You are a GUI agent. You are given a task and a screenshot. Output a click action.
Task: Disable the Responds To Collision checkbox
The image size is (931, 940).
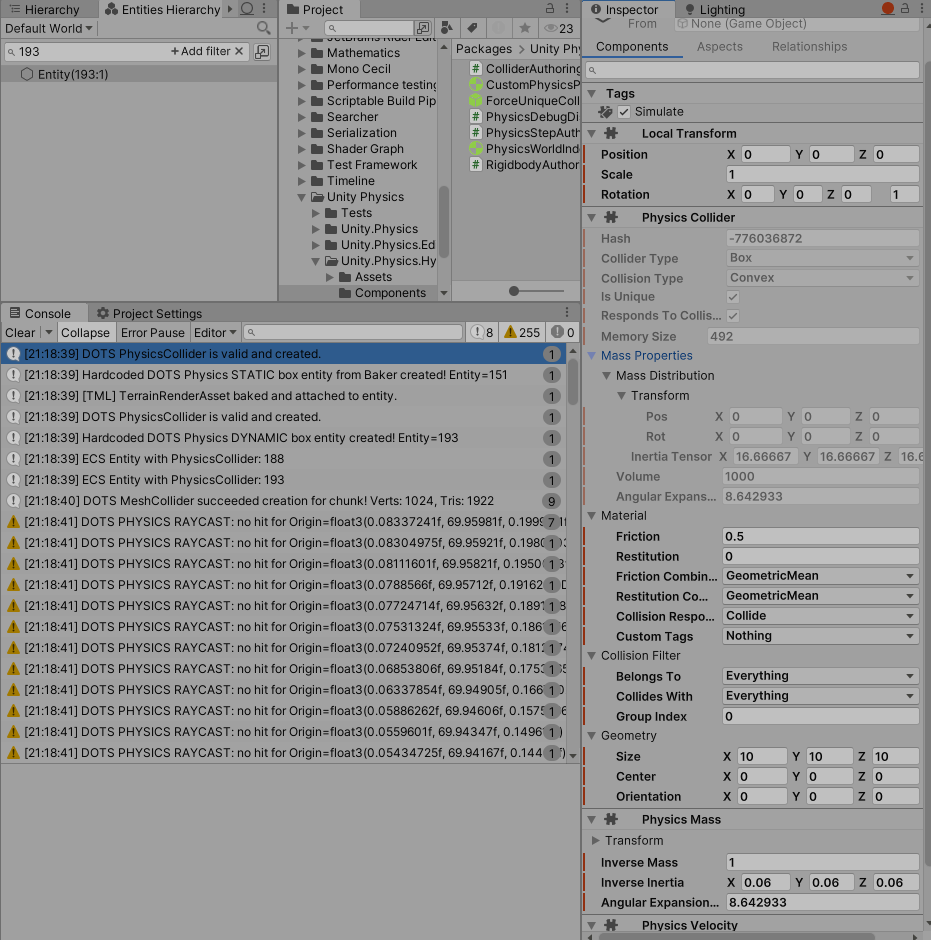point(732,316)
